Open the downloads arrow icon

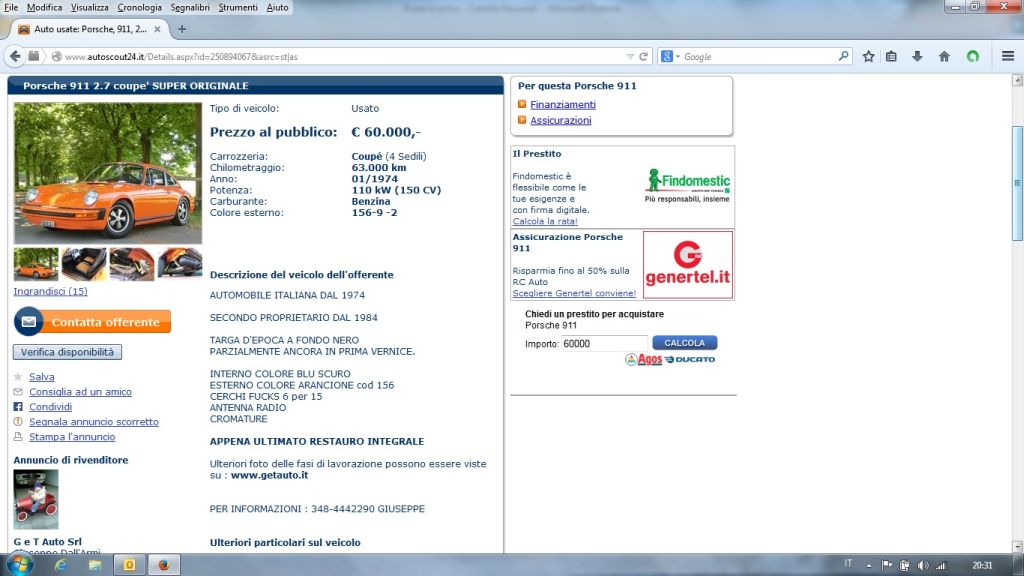point(917,57)
